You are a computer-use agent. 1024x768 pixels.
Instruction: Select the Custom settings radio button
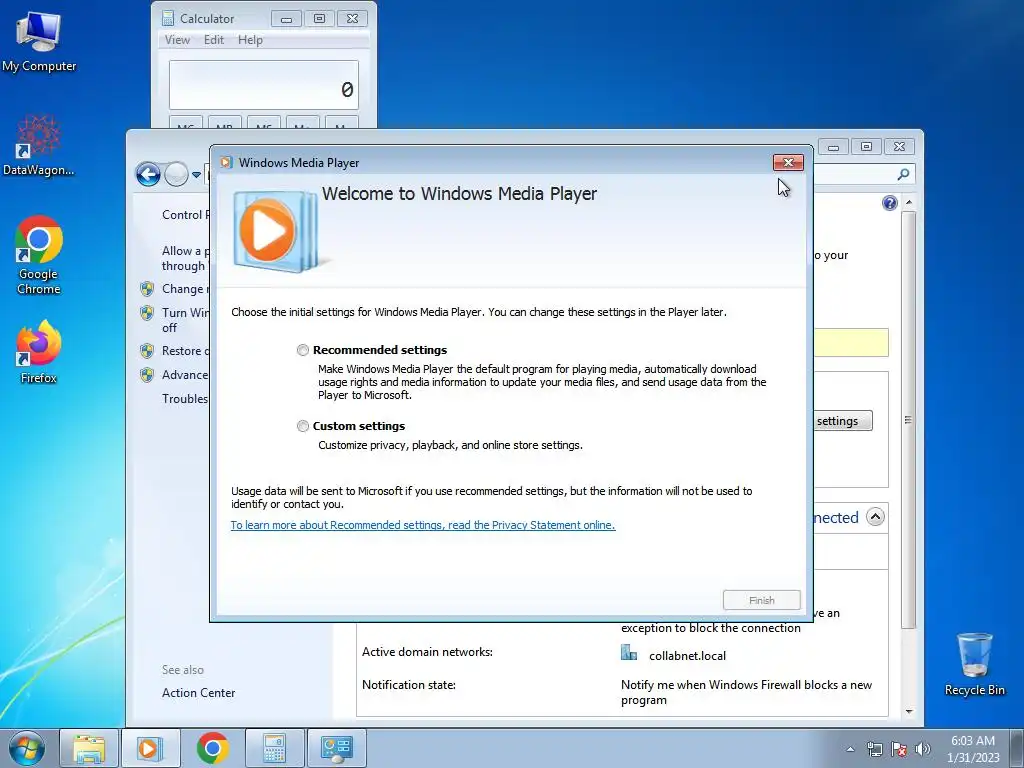pyautogui.click(x=303, y=426)
